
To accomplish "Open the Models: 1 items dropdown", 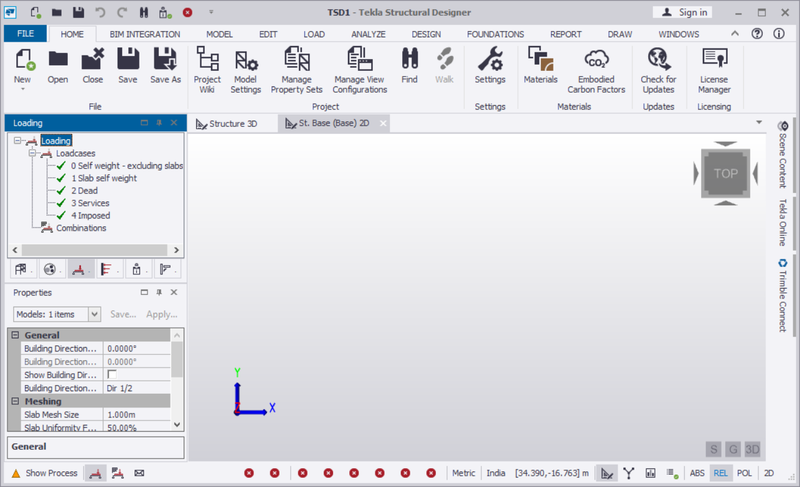I will pyautogui.click(x=94, y=314).
